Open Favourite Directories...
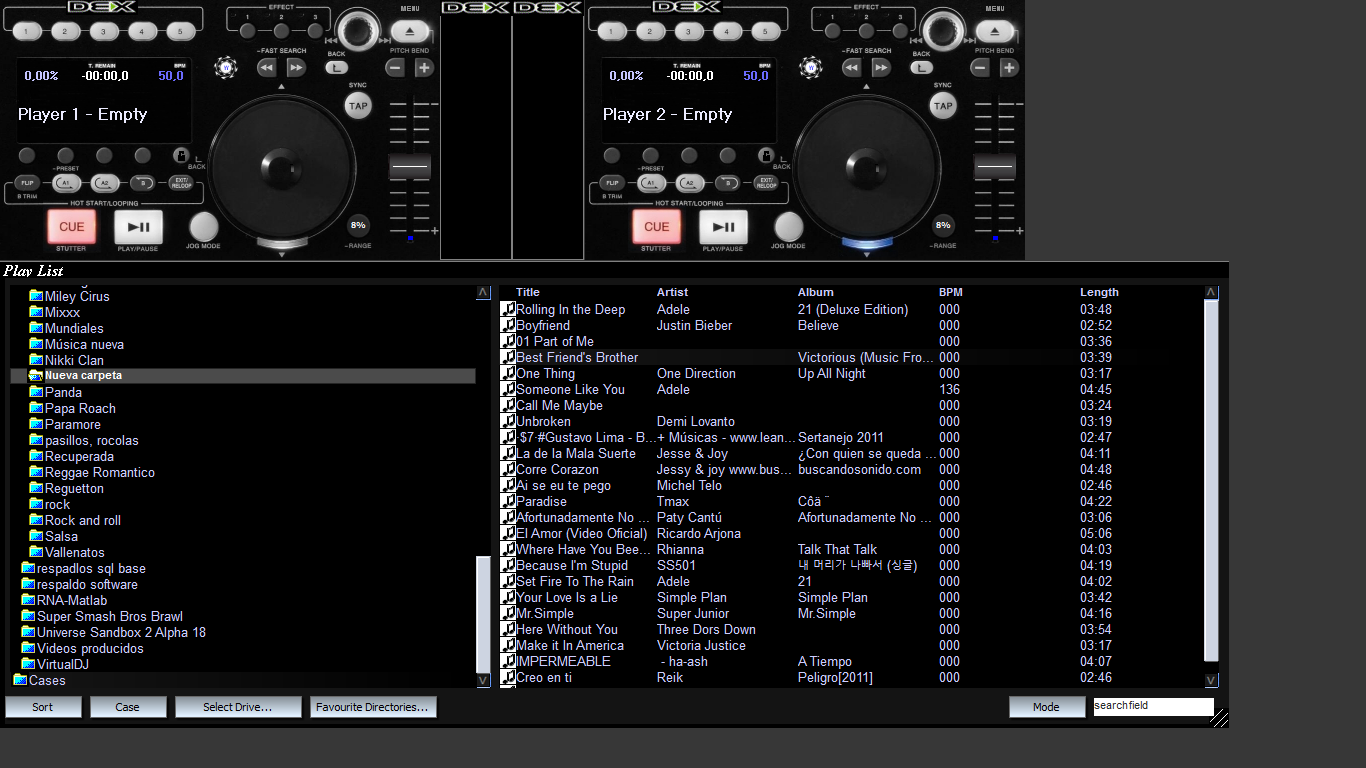The width and height of the screenshot is (1366, 768). [373, 707]
